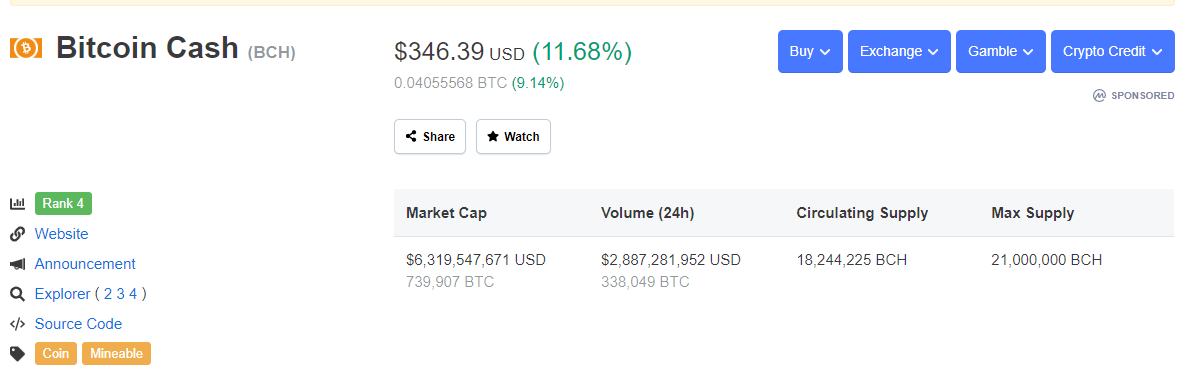
Task: Select the Mineable tag
Action: pyautogui.click(x=116, y=353)
